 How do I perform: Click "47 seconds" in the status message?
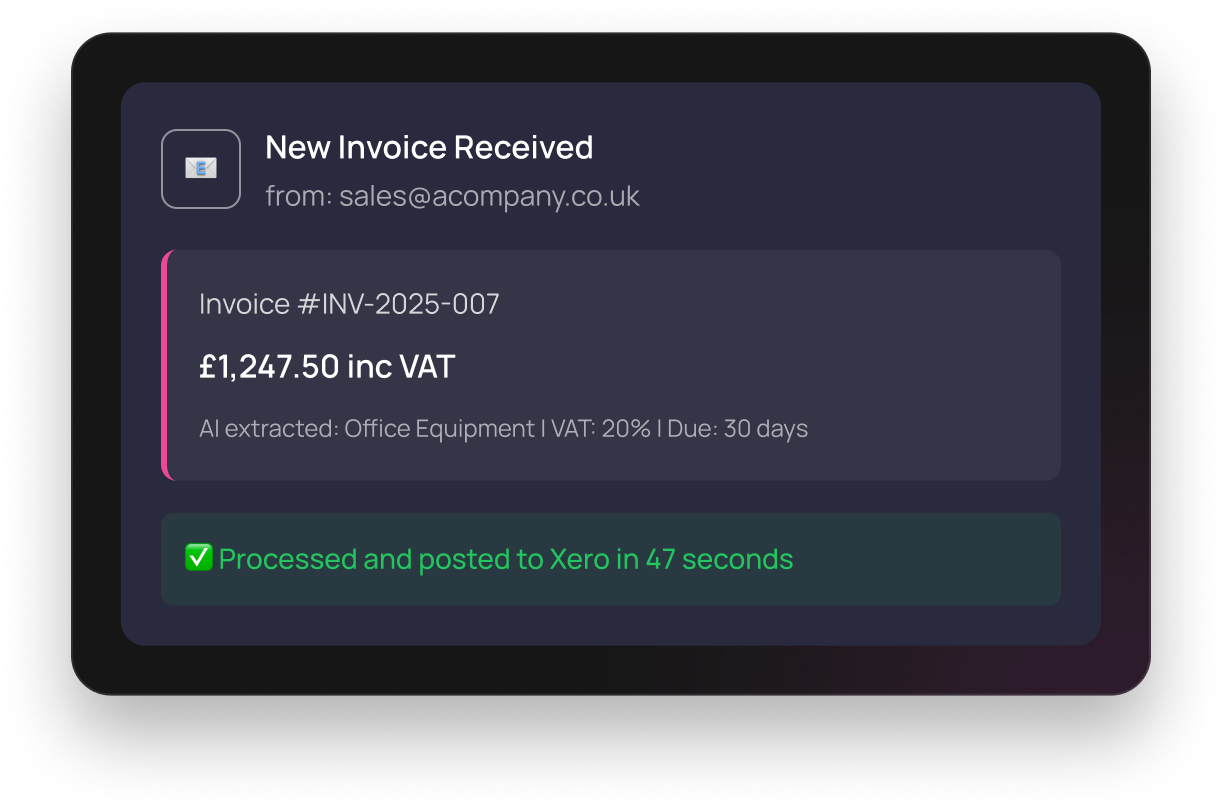(x=719, y=559)
